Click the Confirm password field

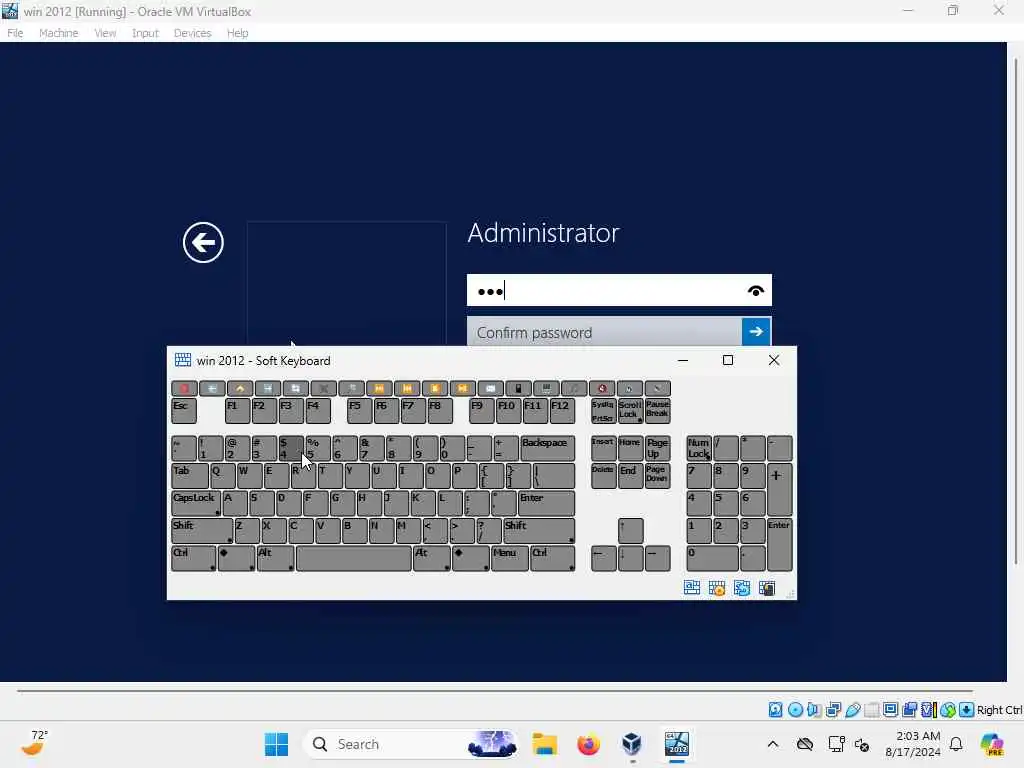point(604,332)
